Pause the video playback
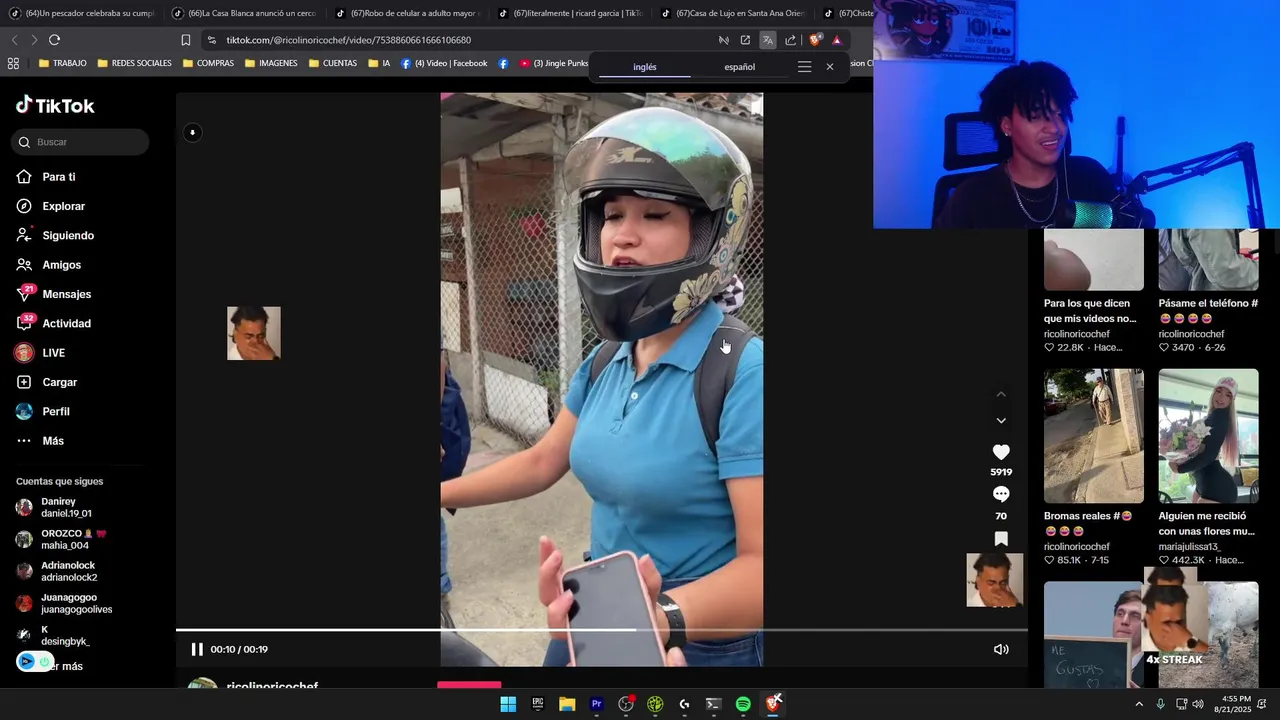1280x720 pixels. 197,650
